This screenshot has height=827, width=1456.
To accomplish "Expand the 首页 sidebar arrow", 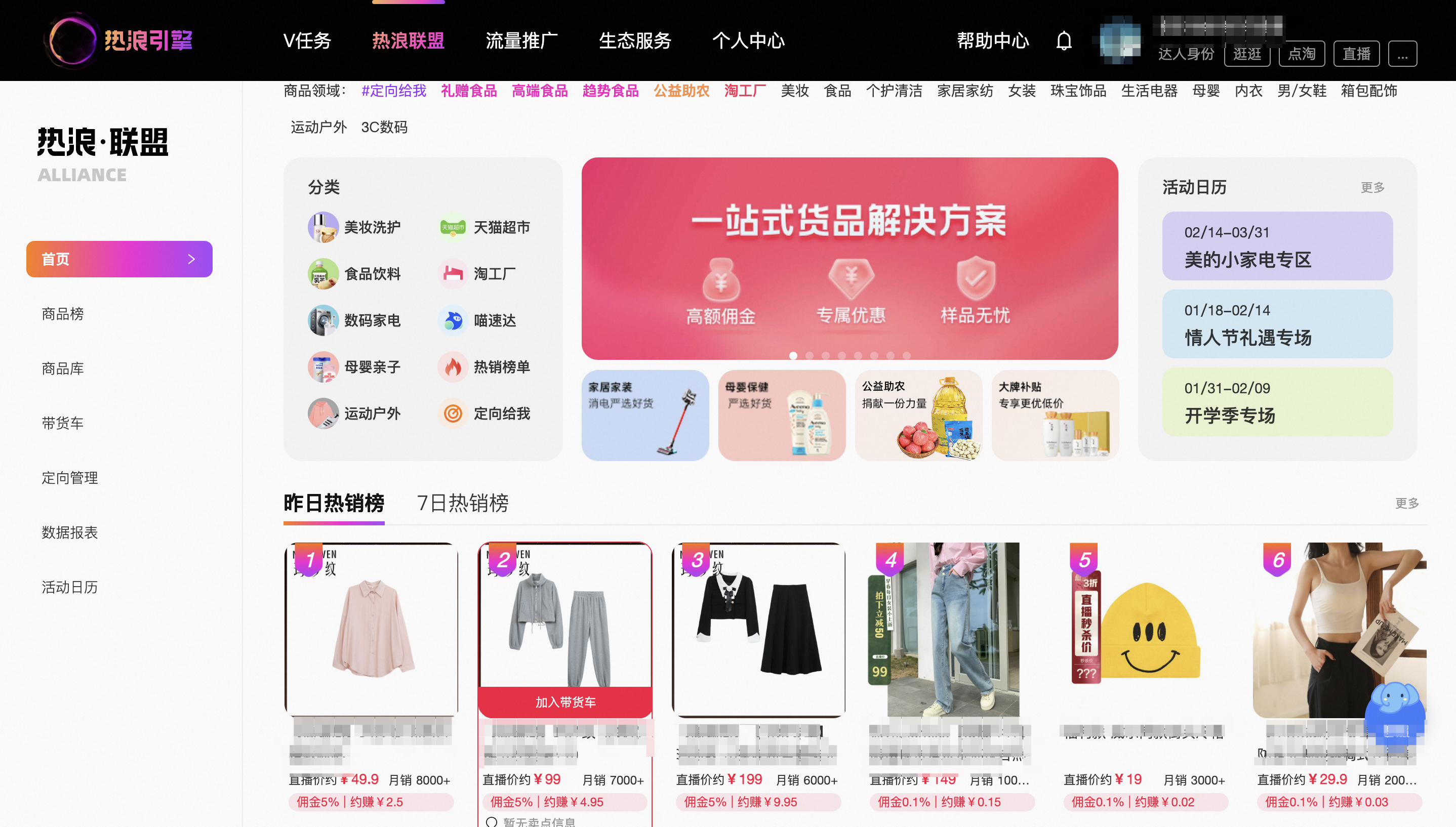I will coord(191,259).
